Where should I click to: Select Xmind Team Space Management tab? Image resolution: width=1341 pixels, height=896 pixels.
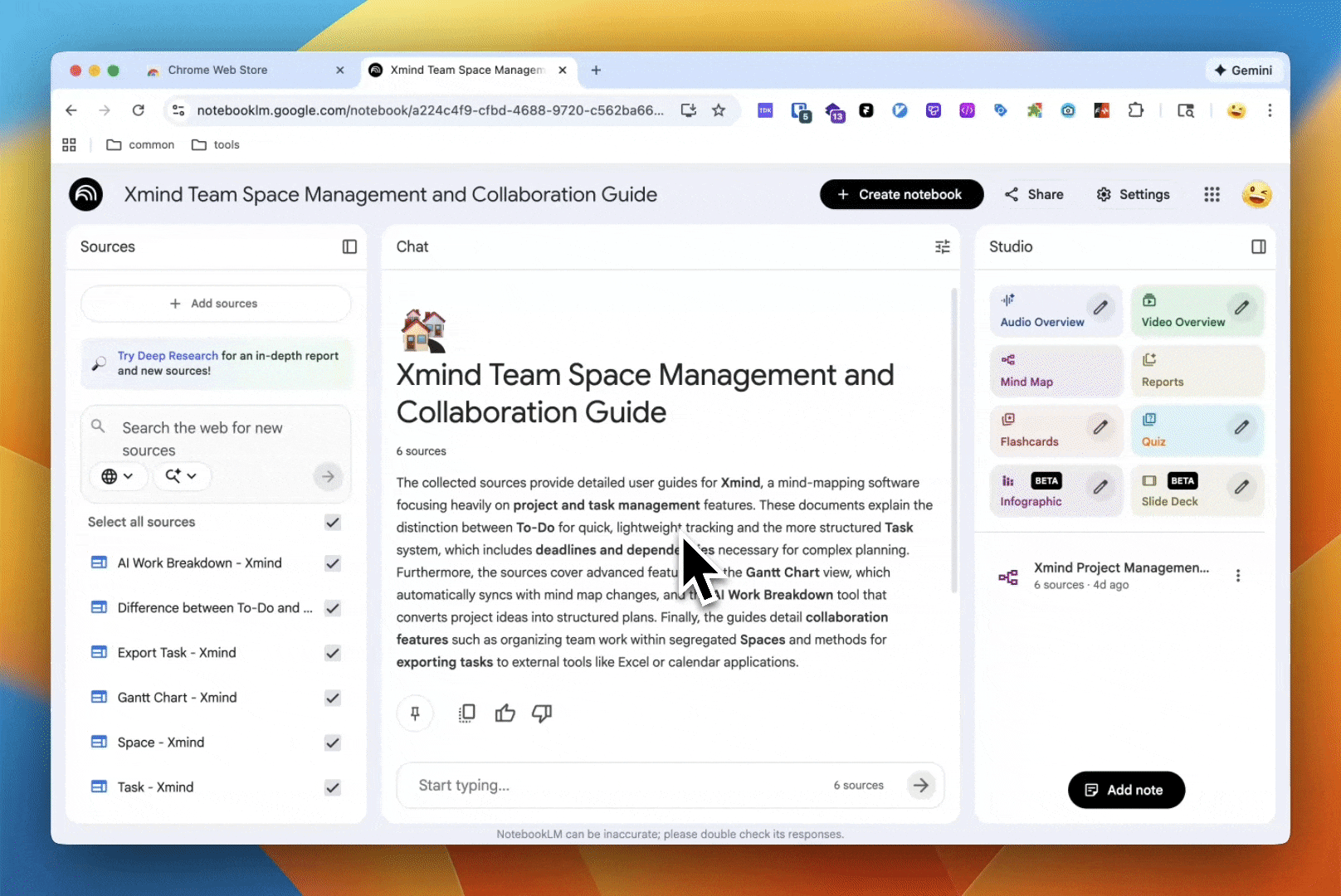[466, 71]
